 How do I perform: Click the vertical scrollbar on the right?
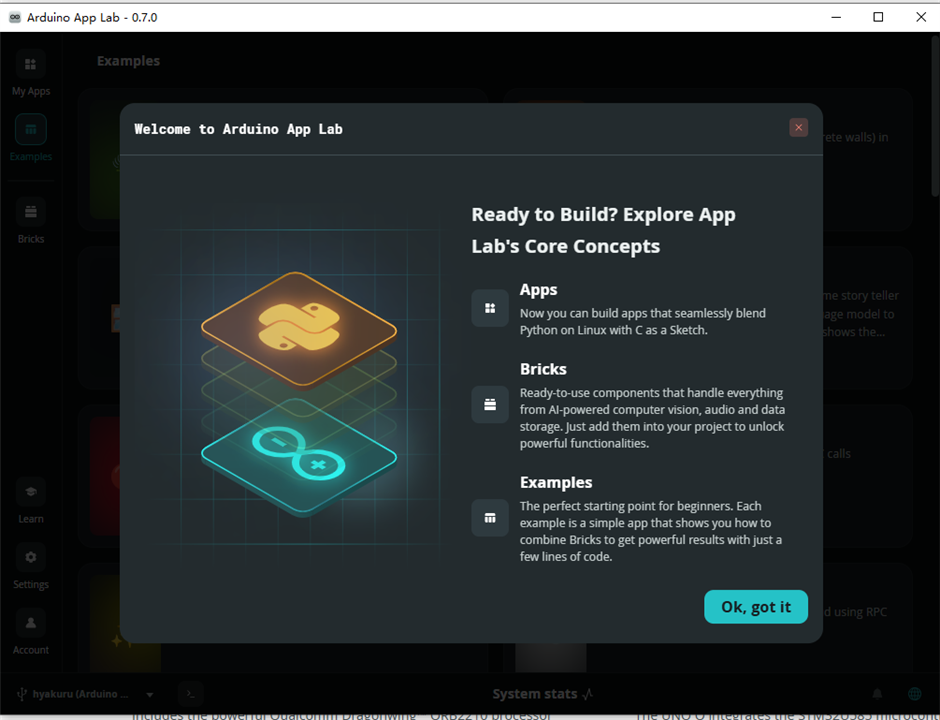[935, 114]
